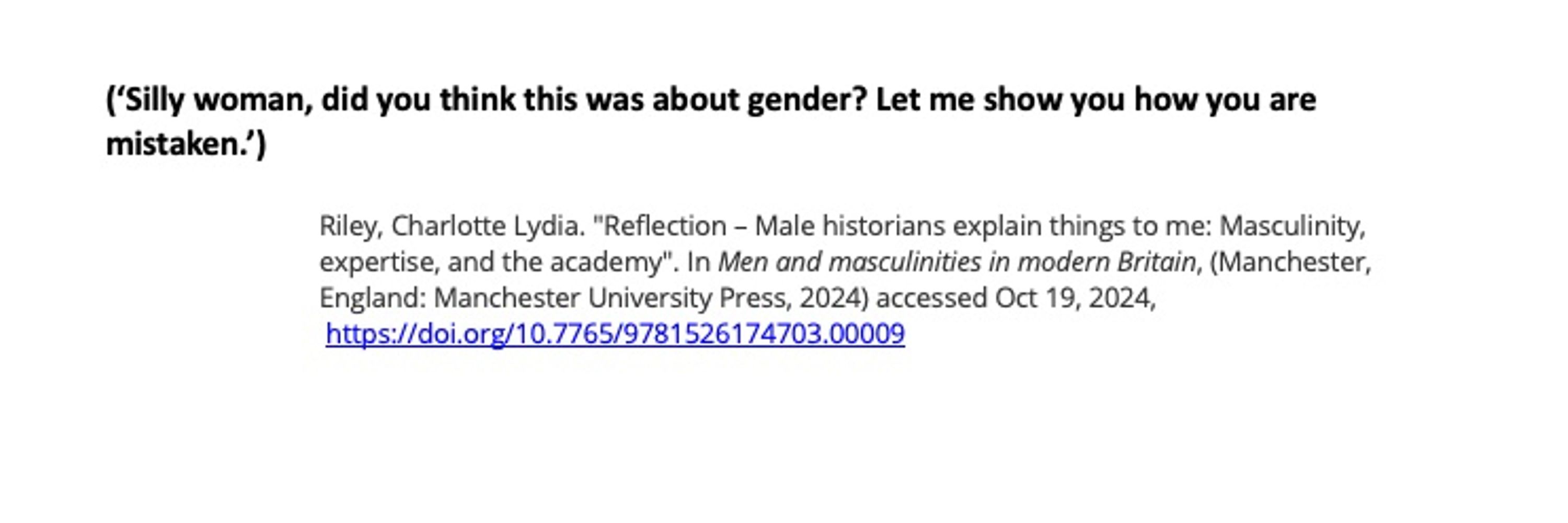Click 'expertise, and the academy' phrase

click(x=491, y=262)
